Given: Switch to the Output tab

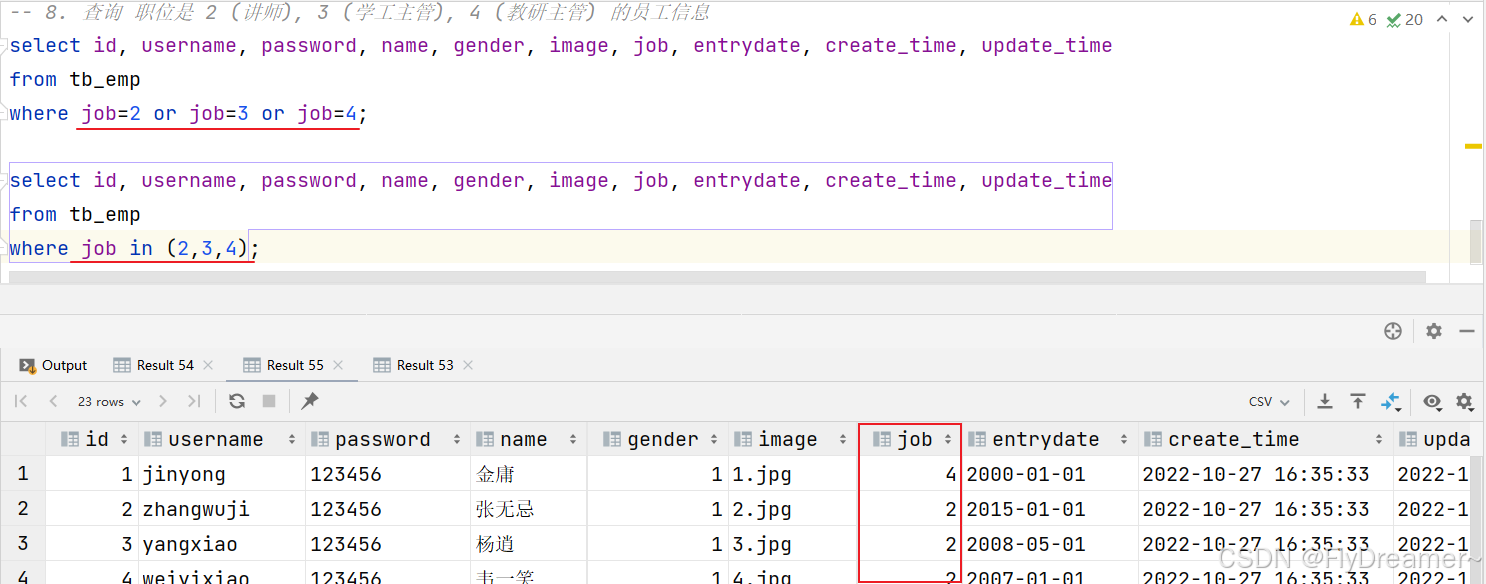Looking at the screenshot, I should point(54,365).
